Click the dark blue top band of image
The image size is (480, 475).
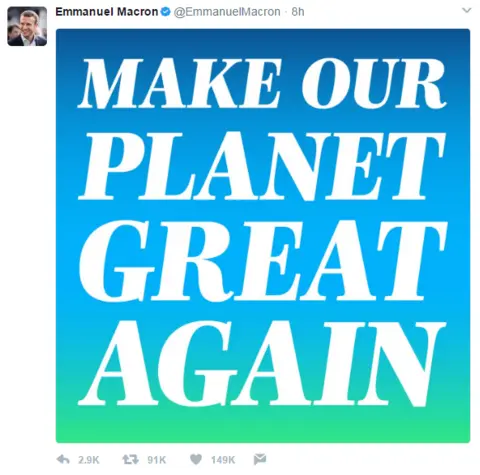point(263,42)
